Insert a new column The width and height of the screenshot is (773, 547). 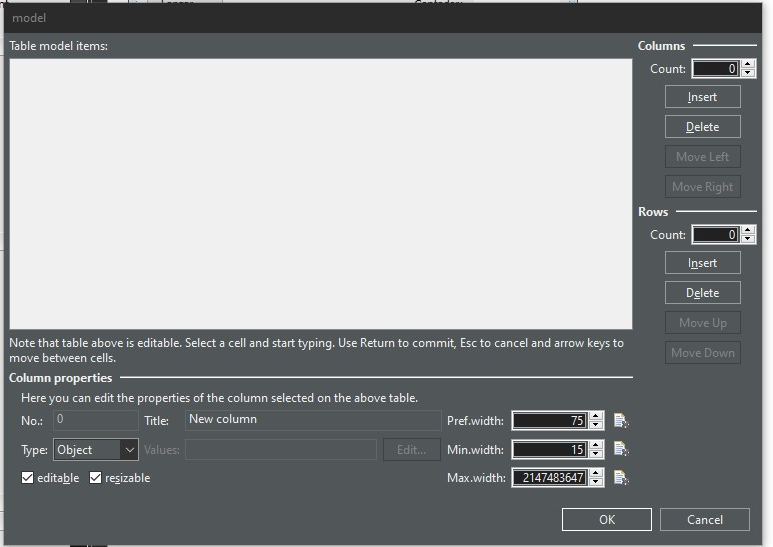click(702, 97)
